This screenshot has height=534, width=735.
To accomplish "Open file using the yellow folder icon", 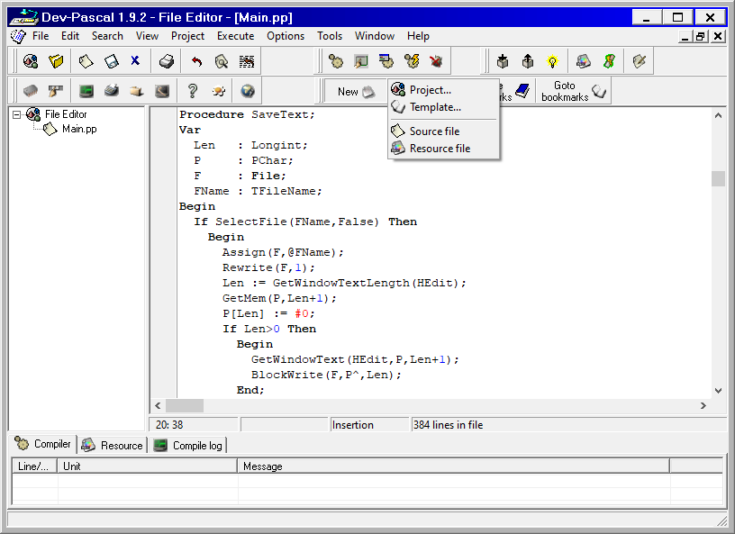I will pyautogui.click(x=56, y=62).
